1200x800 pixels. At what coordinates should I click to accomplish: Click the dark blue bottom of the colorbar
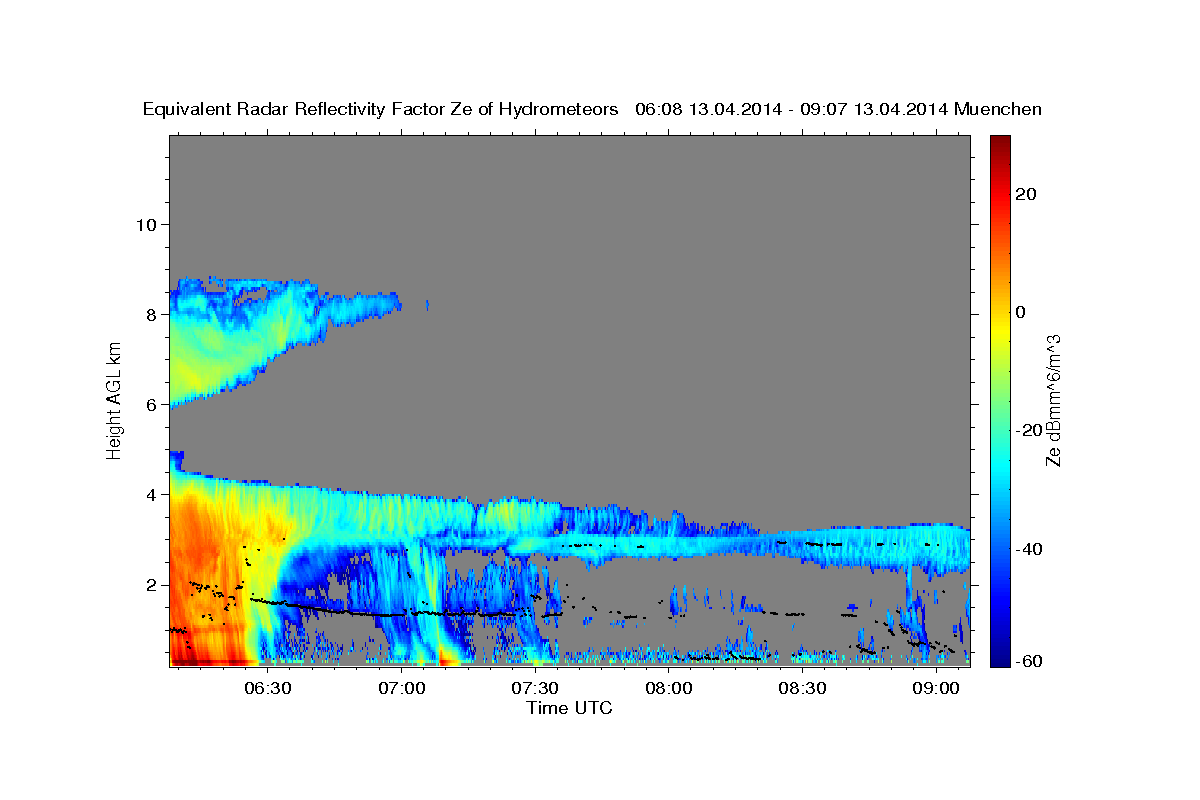click(999, 658)
